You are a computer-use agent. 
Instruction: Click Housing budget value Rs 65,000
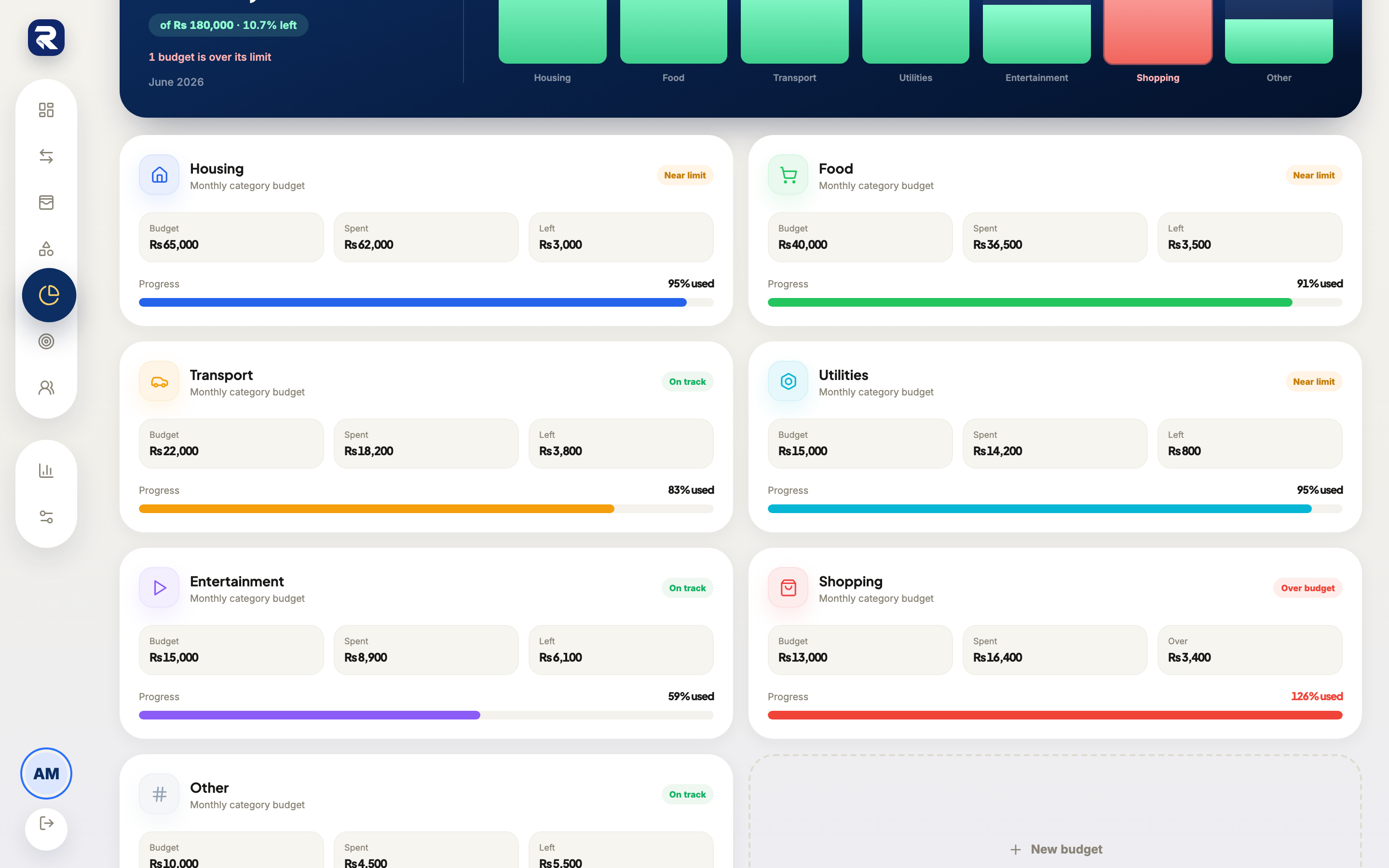(174, 244)
